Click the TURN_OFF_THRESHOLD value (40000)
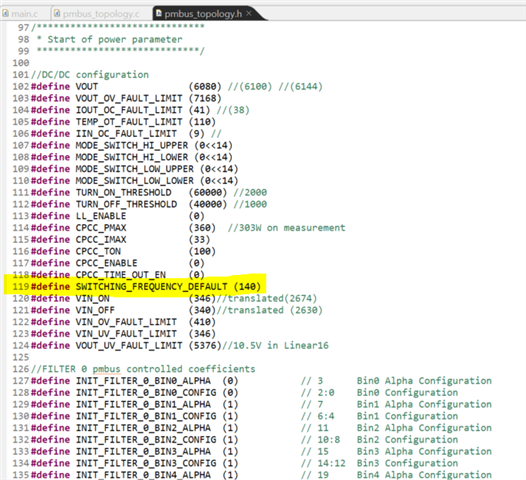The height and width of the screenshot is (480, 526). (208, 204)
